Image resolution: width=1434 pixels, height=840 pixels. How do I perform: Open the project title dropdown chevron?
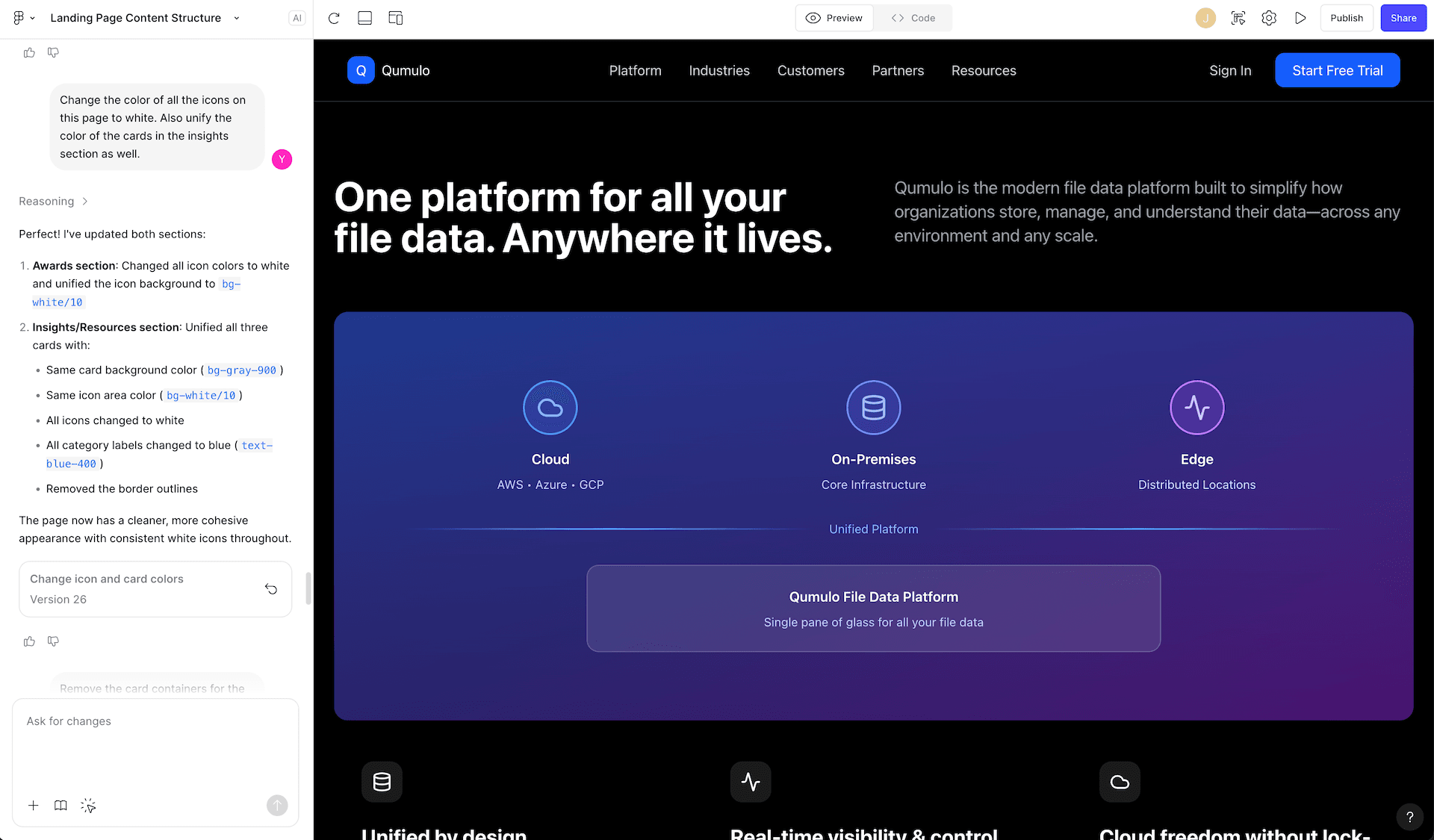pos(237,18)
